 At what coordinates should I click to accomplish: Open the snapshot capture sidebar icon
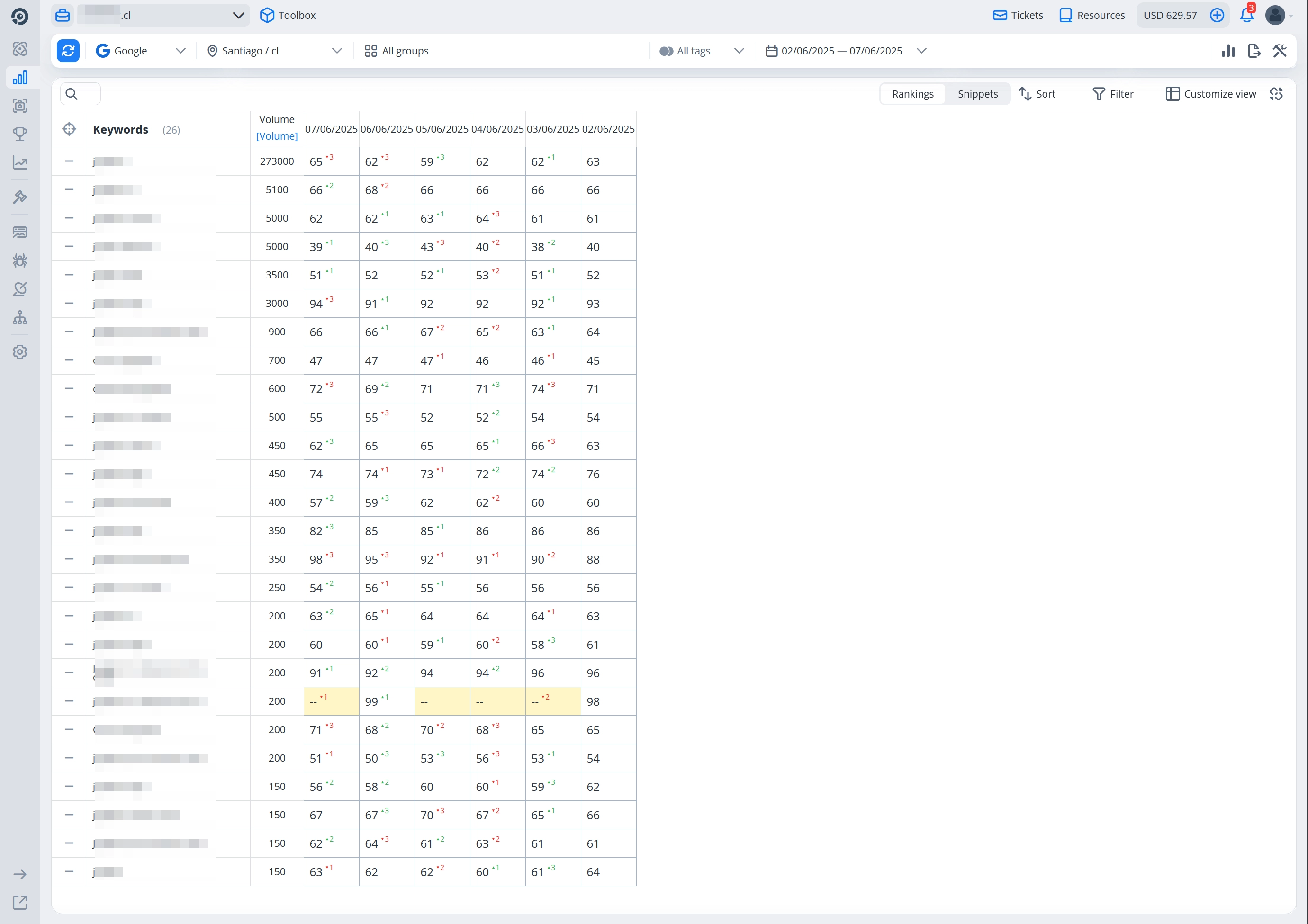pos(20,106)
